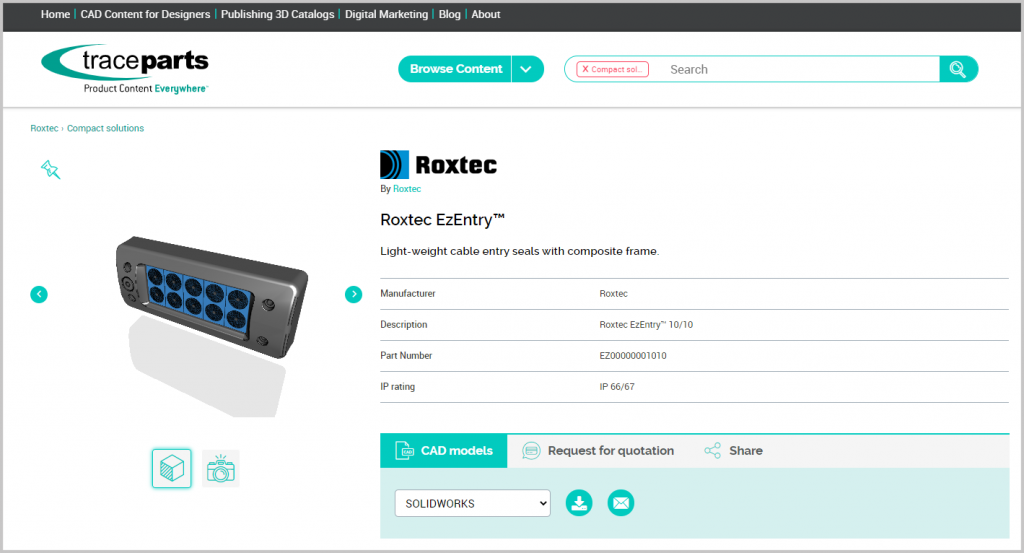Switch to the Request for quotation tab

[x=599, y=451]
